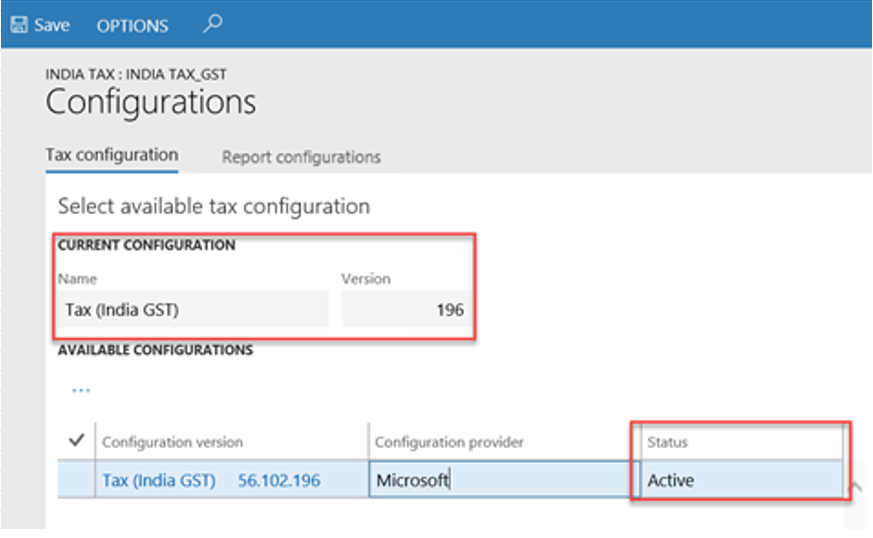
Task: Click the Configuration provider field containing Microsoft
Action: [500, 481]
